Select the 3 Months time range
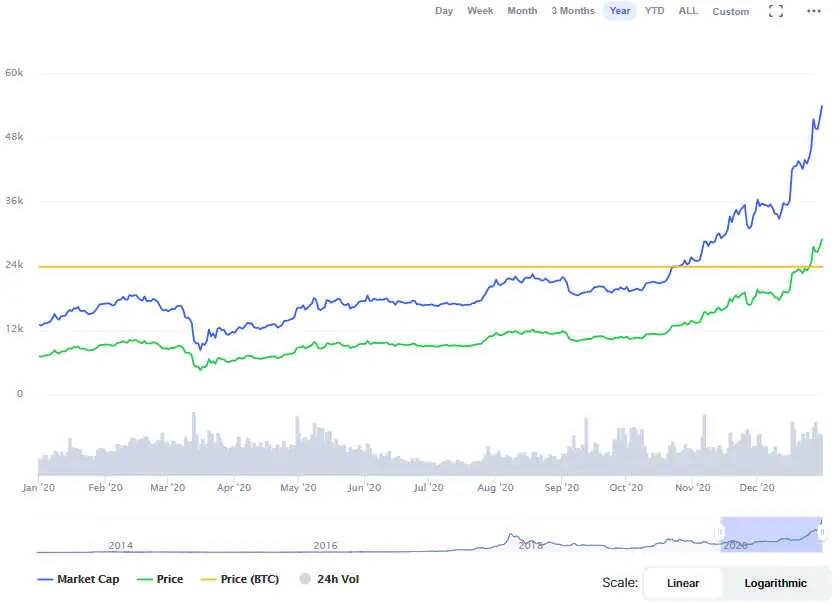 click(x=573, y=11)
